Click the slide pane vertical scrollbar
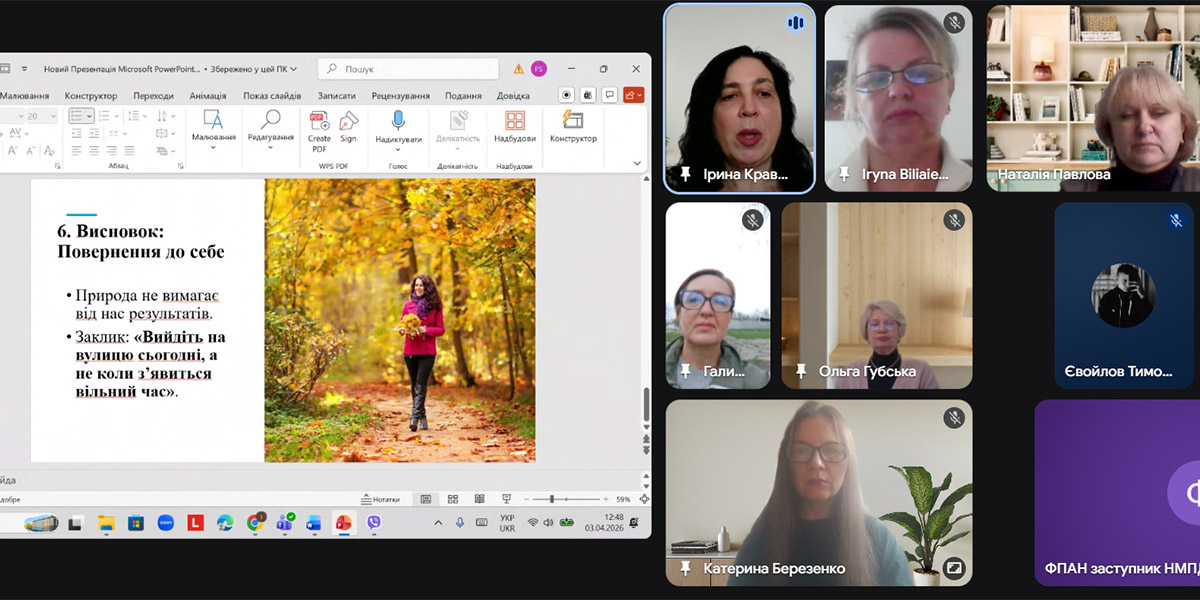 [x=646, y=405]
